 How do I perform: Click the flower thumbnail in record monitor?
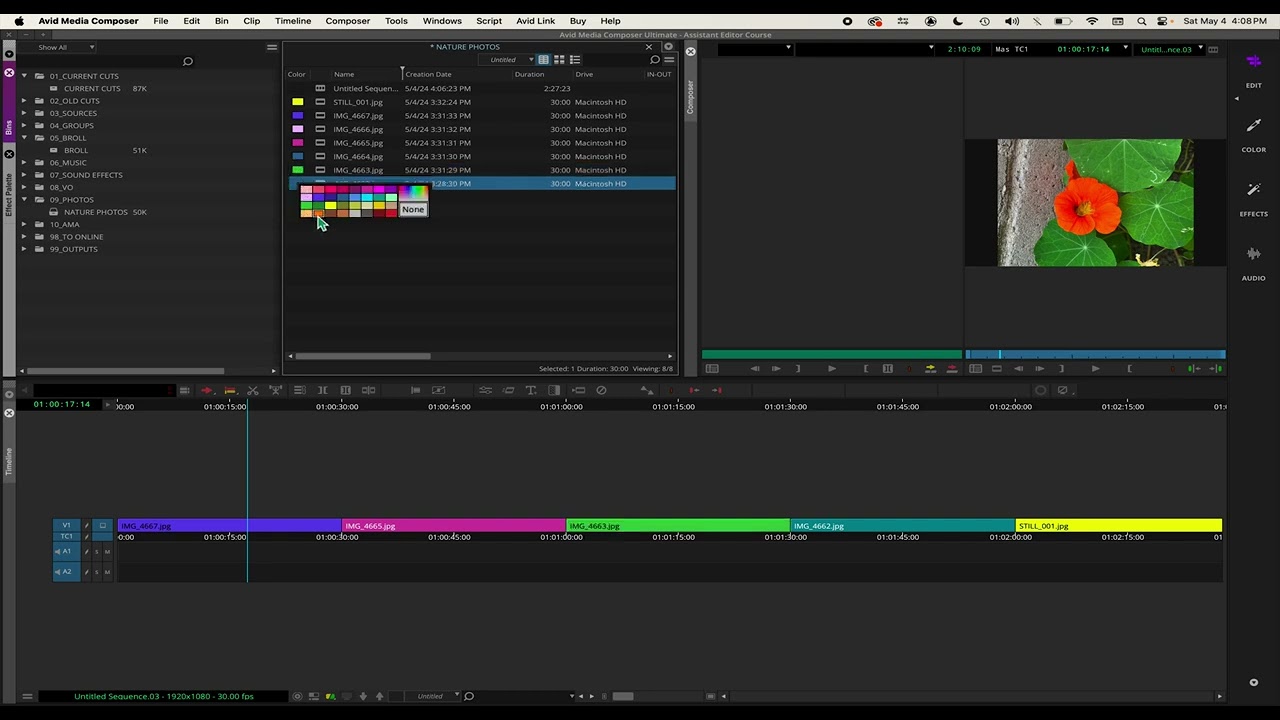click(1095, 203)
